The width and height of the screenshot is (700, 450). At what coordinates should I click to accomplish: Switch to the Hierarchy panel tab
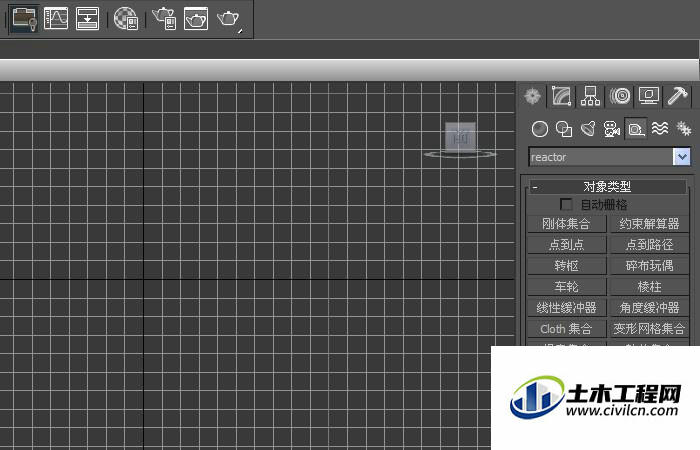[x=590, y=96]
